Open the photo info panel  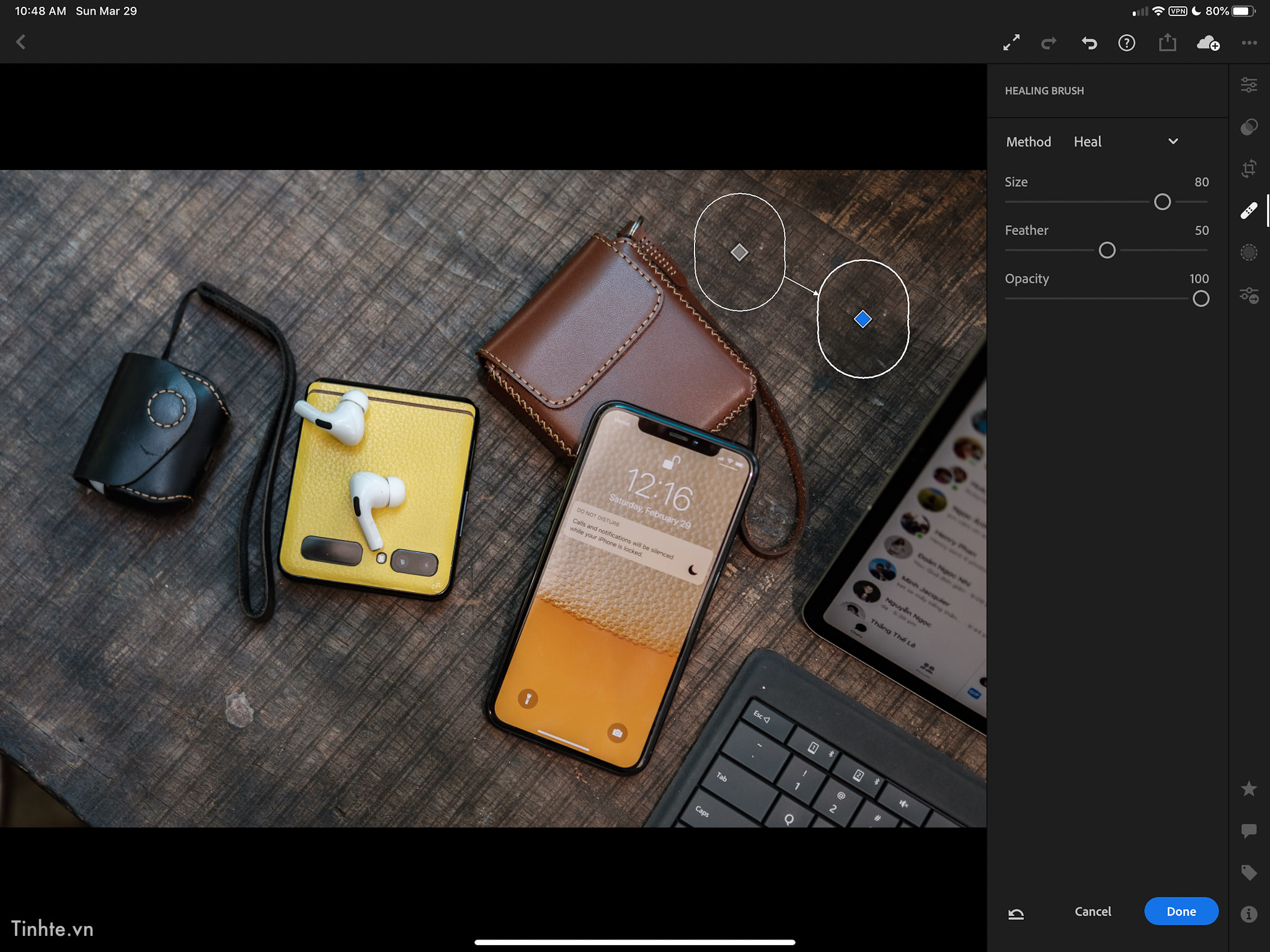tap(1249, 914)
